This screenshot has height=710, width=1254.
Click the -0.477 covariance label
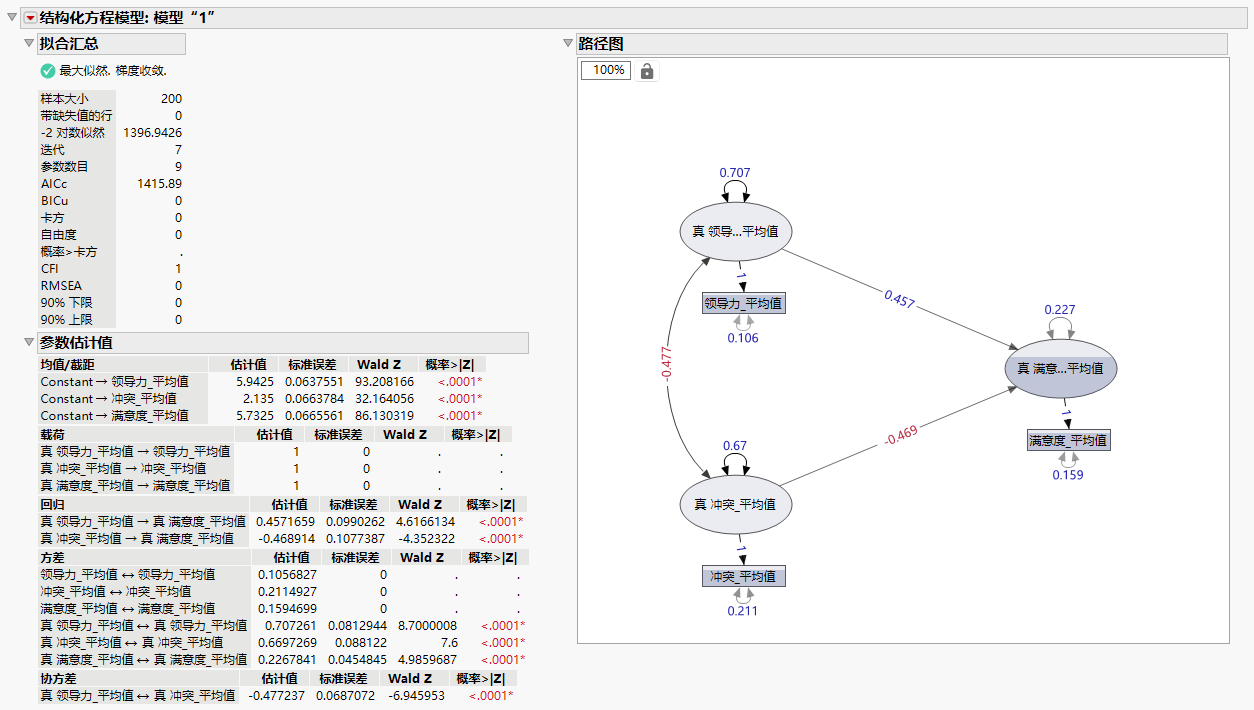(667, 364)
